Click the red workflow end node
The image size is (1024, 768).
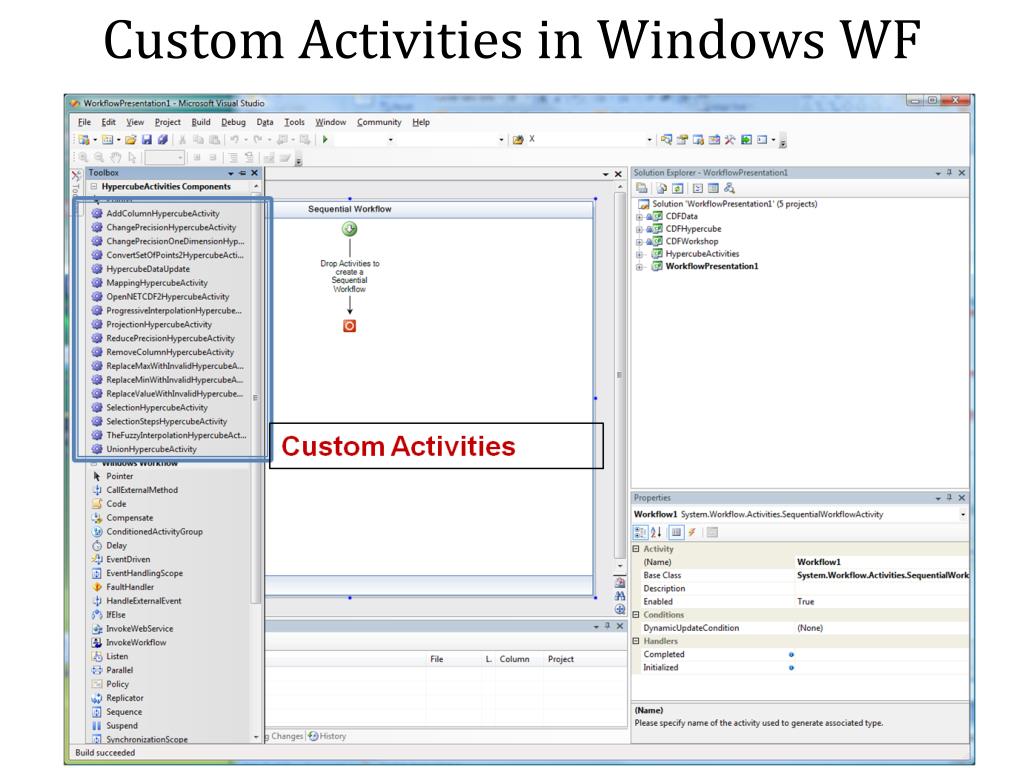349,326
